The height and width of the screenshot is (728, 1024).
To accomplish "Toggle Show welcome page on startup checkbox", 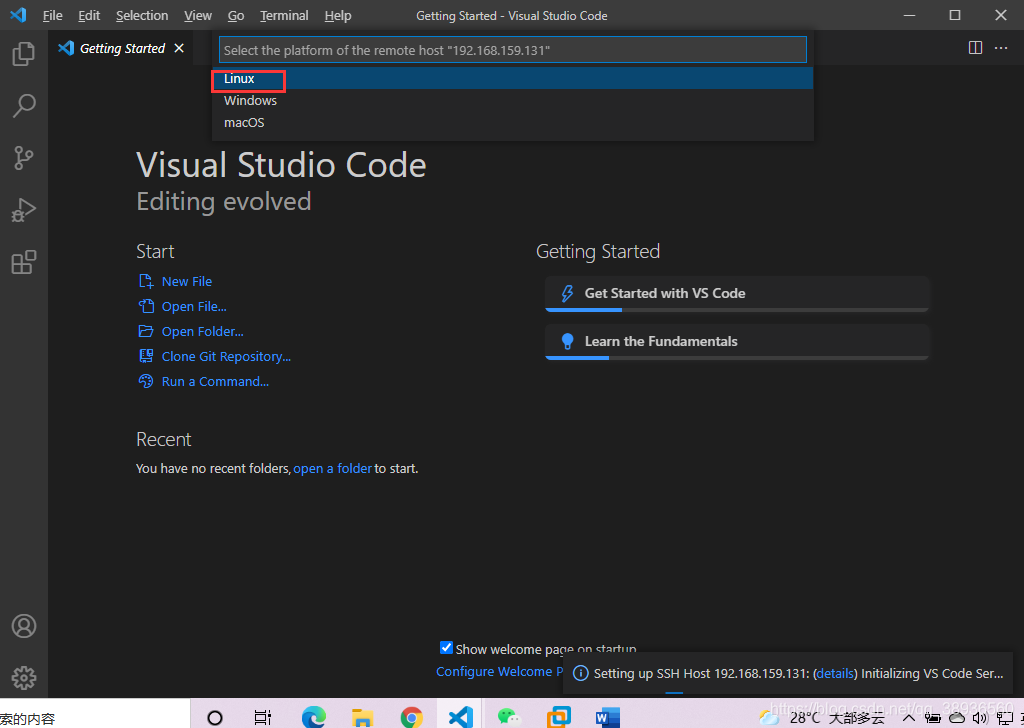I will [x=446, y=648].
